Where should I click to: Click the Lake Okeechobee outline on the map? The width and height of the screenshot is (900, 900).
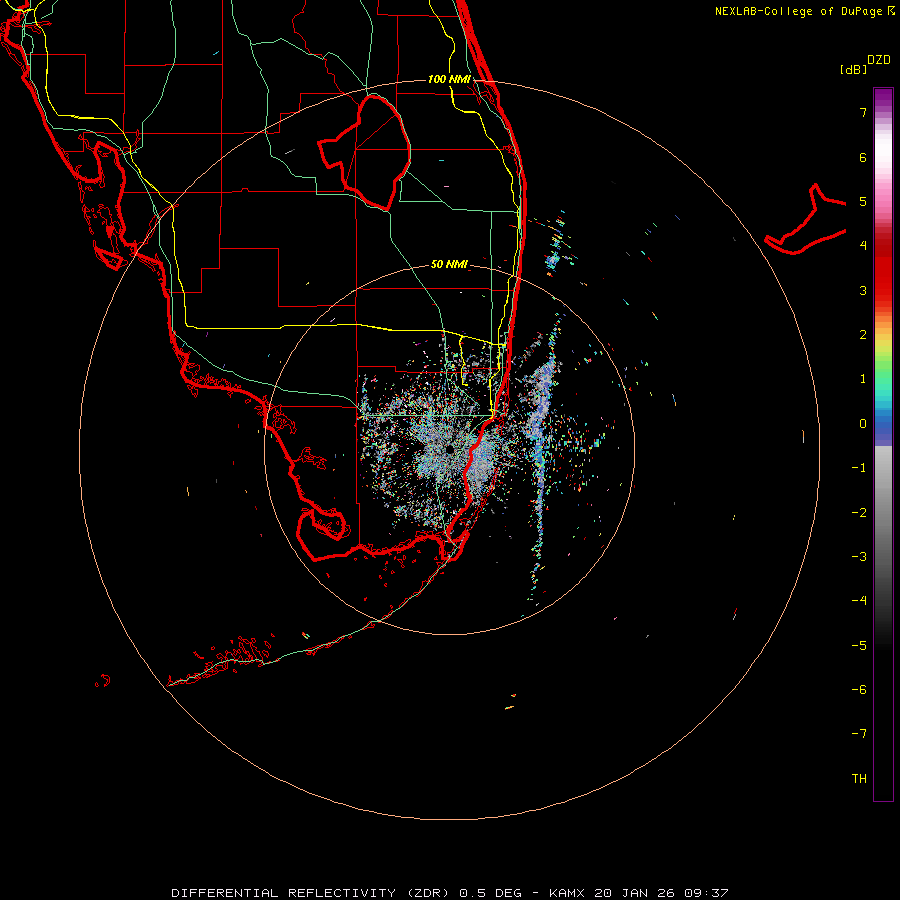point(365,151)
